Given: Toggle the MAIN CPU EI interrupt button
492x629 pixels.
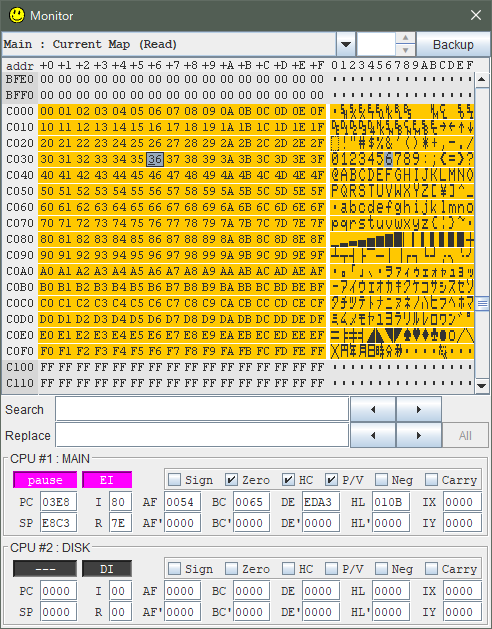Looking at the screenshot, I should pyautogui.click(x=107, y=480).
